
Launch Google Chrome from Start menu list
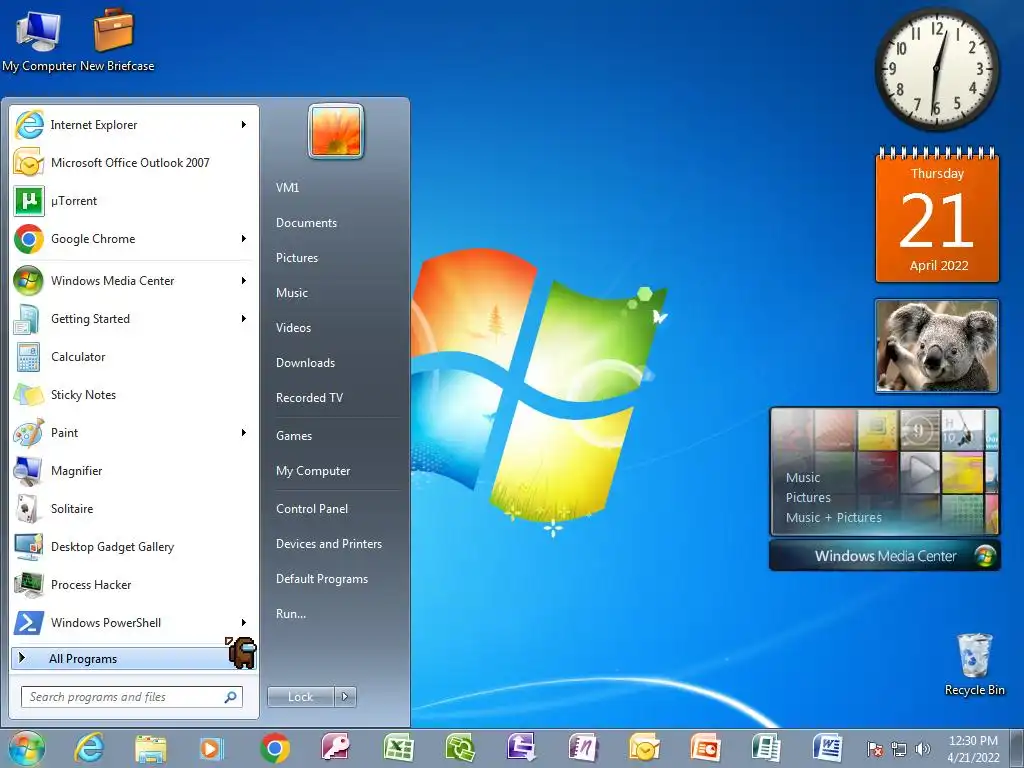[x=134, y=239]
